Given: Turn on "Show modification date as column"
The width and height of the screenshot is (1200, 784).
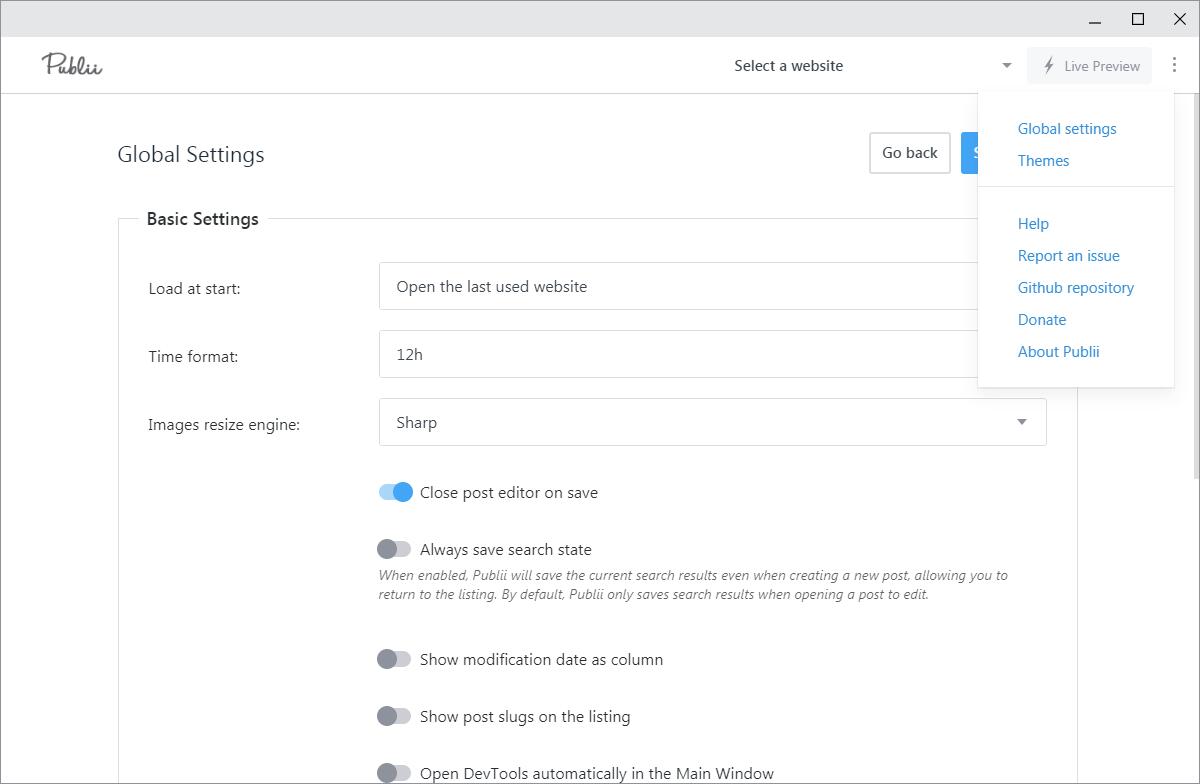Looking at the screenshot, I should coord(395,659).
